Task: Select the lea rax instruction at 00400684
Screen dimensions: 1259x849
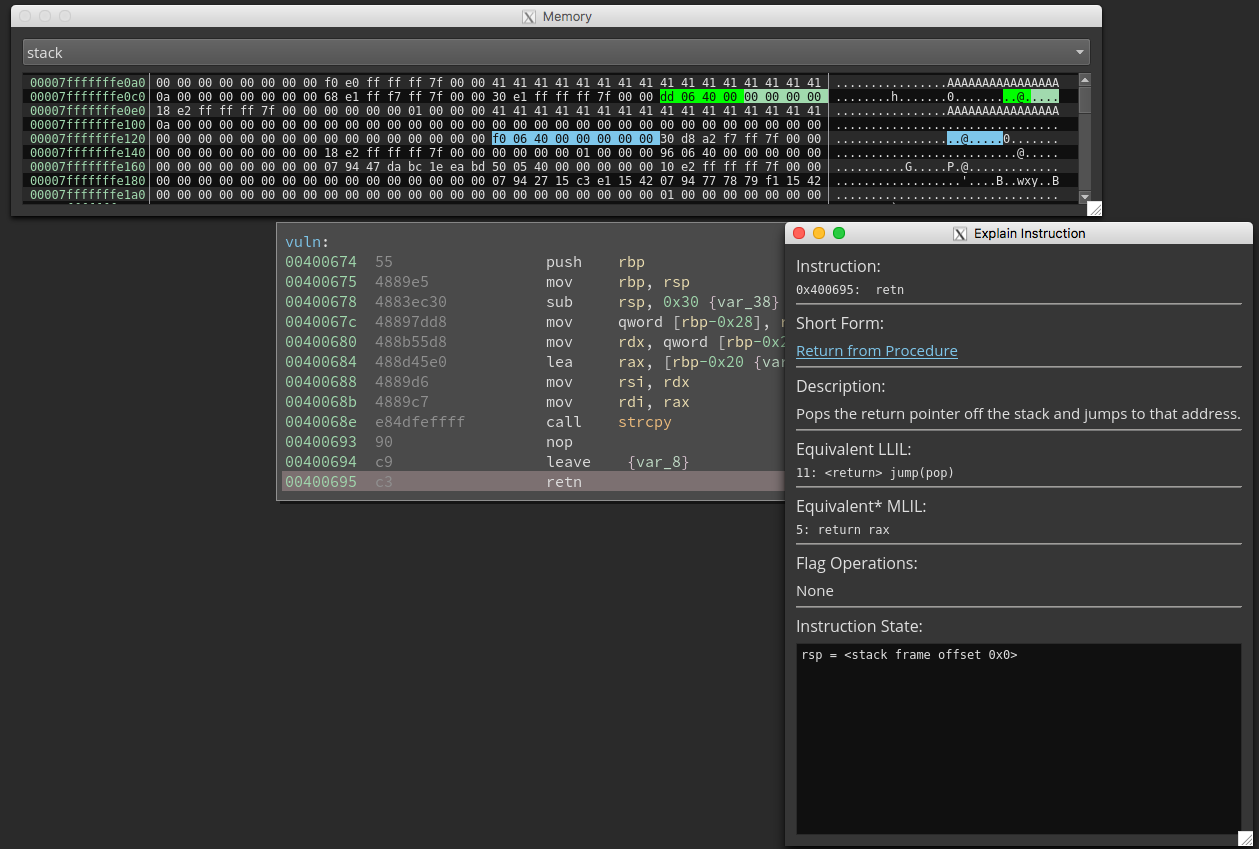Action: click(x=533, y=362)
